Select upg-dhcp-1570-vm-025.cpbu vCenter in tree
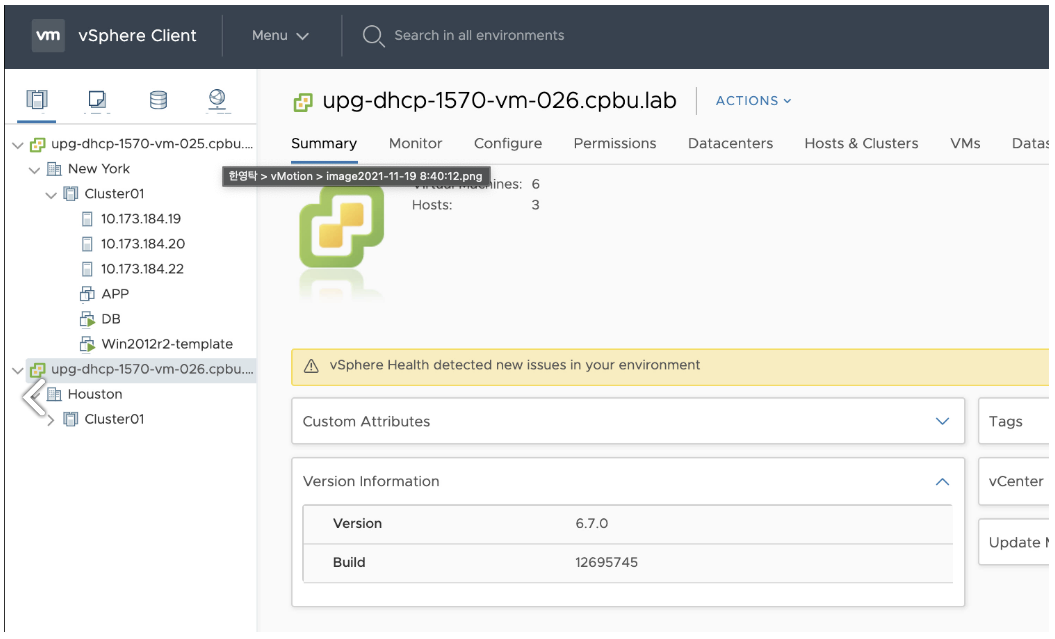Screen dimensions: 1055x639 tap(152, 144)
